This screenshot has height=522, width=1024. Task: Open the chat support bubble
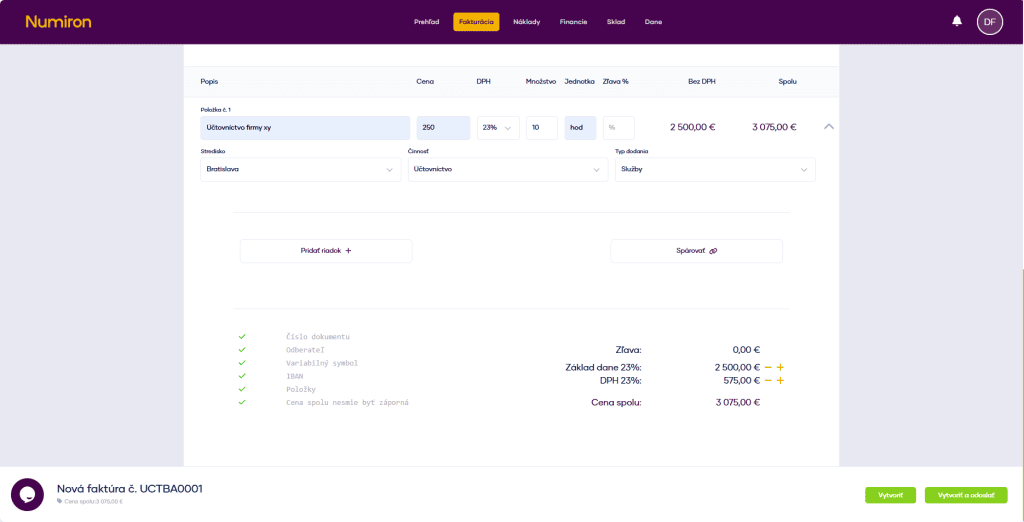pos(27,494)
